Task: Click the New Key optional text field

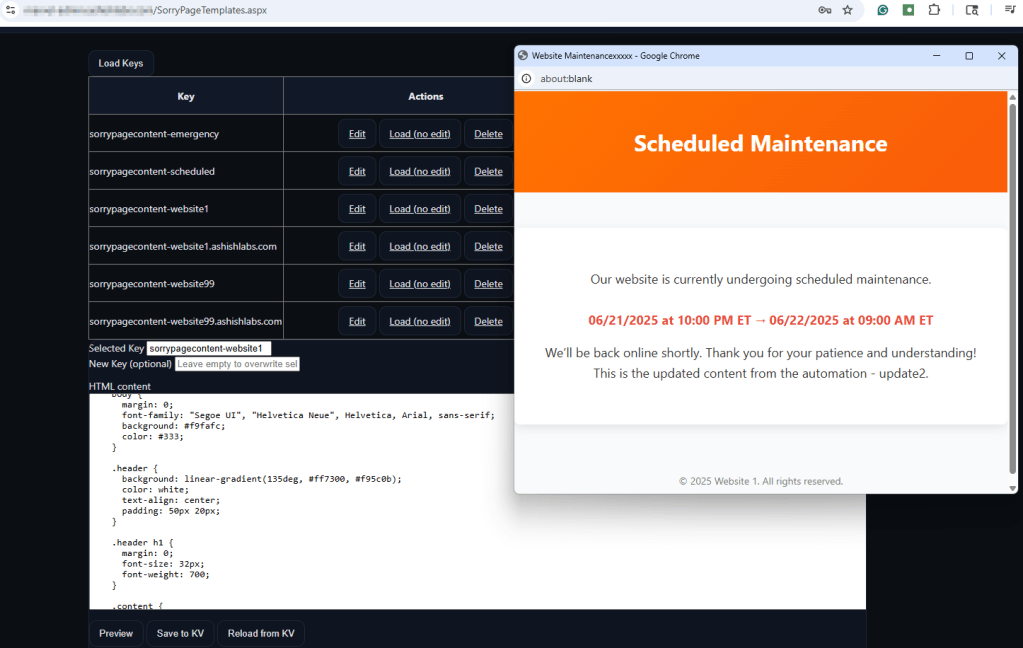Action: pyautogui.click(x=237, y=364)
